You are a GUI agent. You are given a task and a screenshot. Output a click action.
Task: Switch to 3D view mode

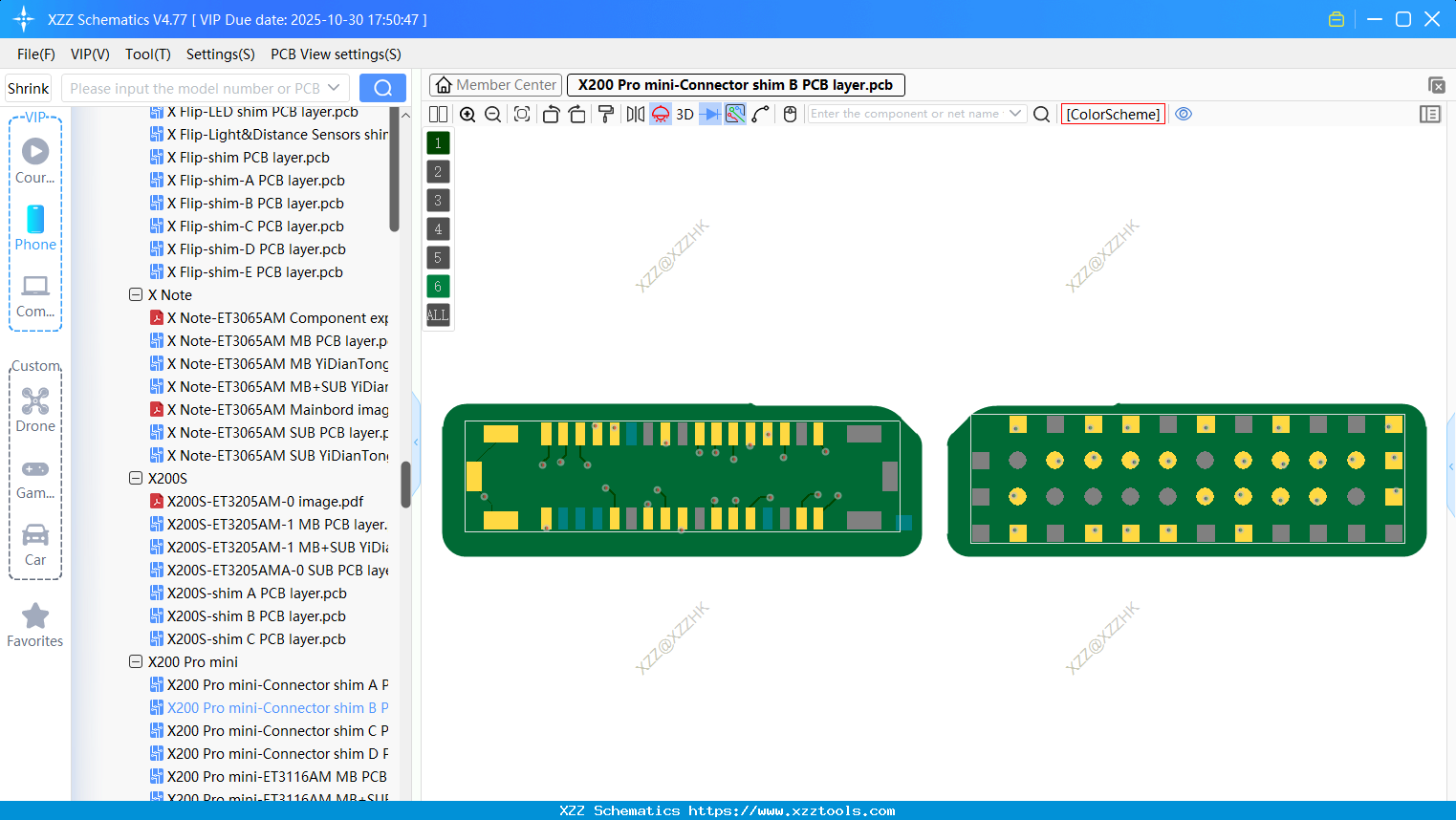[684, 114]
